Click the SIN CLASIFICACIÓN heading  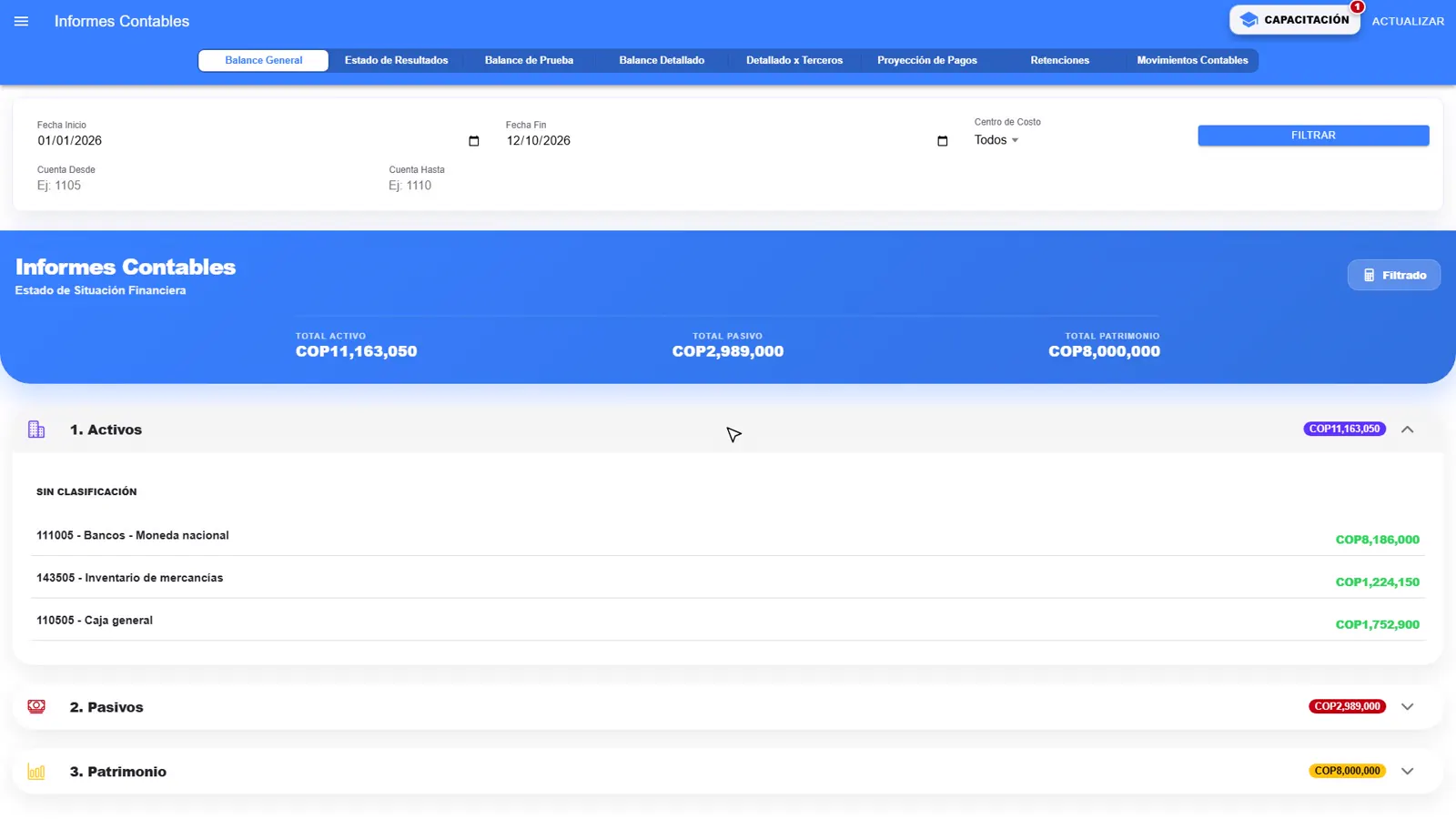86,491
